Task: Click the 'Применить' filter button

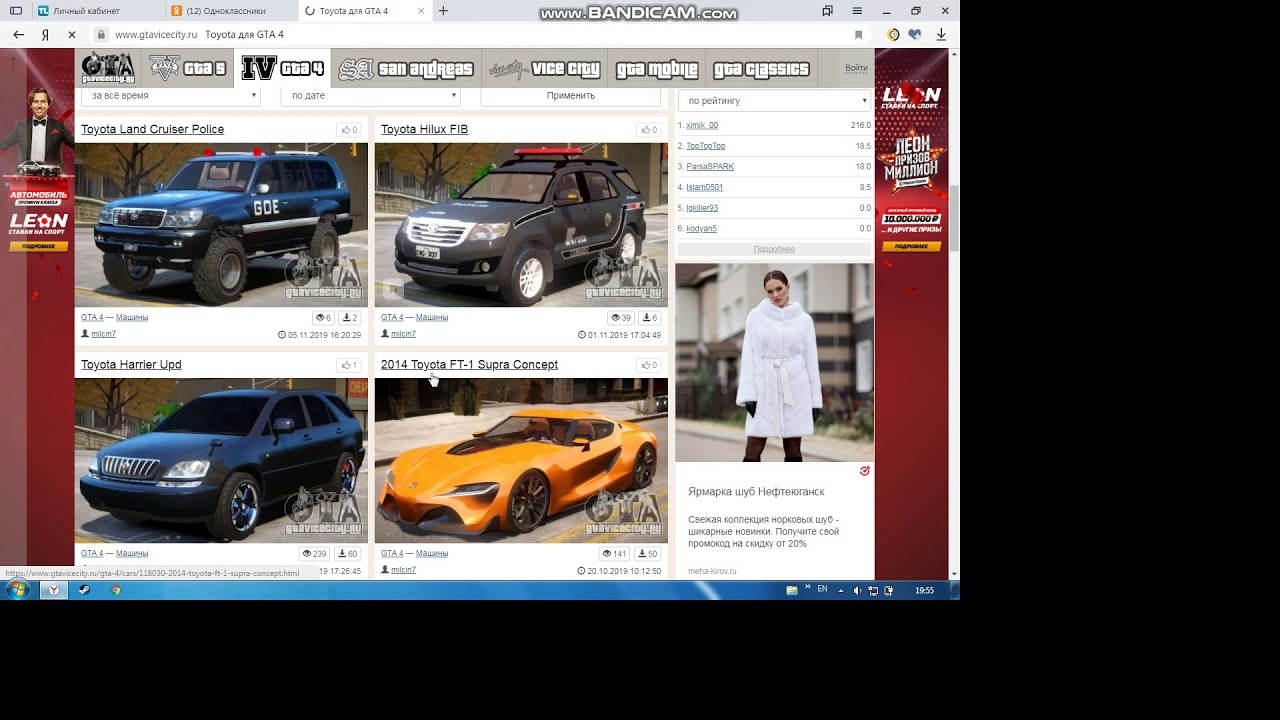Action: point(571,96)
